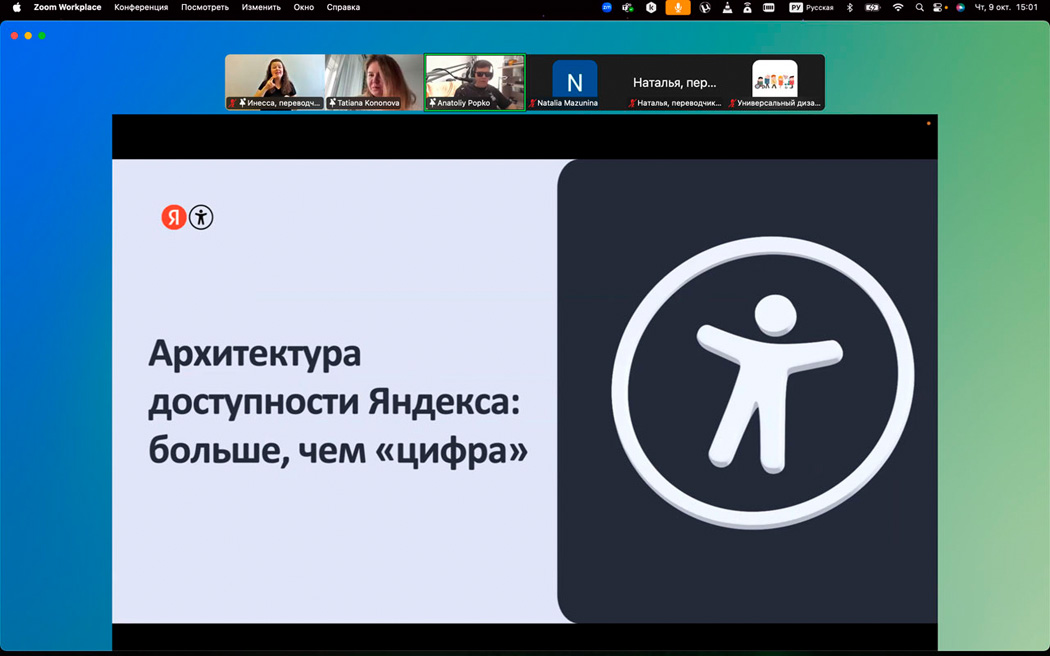
Task: Click the battery status icon
Action: pos(872,7)
